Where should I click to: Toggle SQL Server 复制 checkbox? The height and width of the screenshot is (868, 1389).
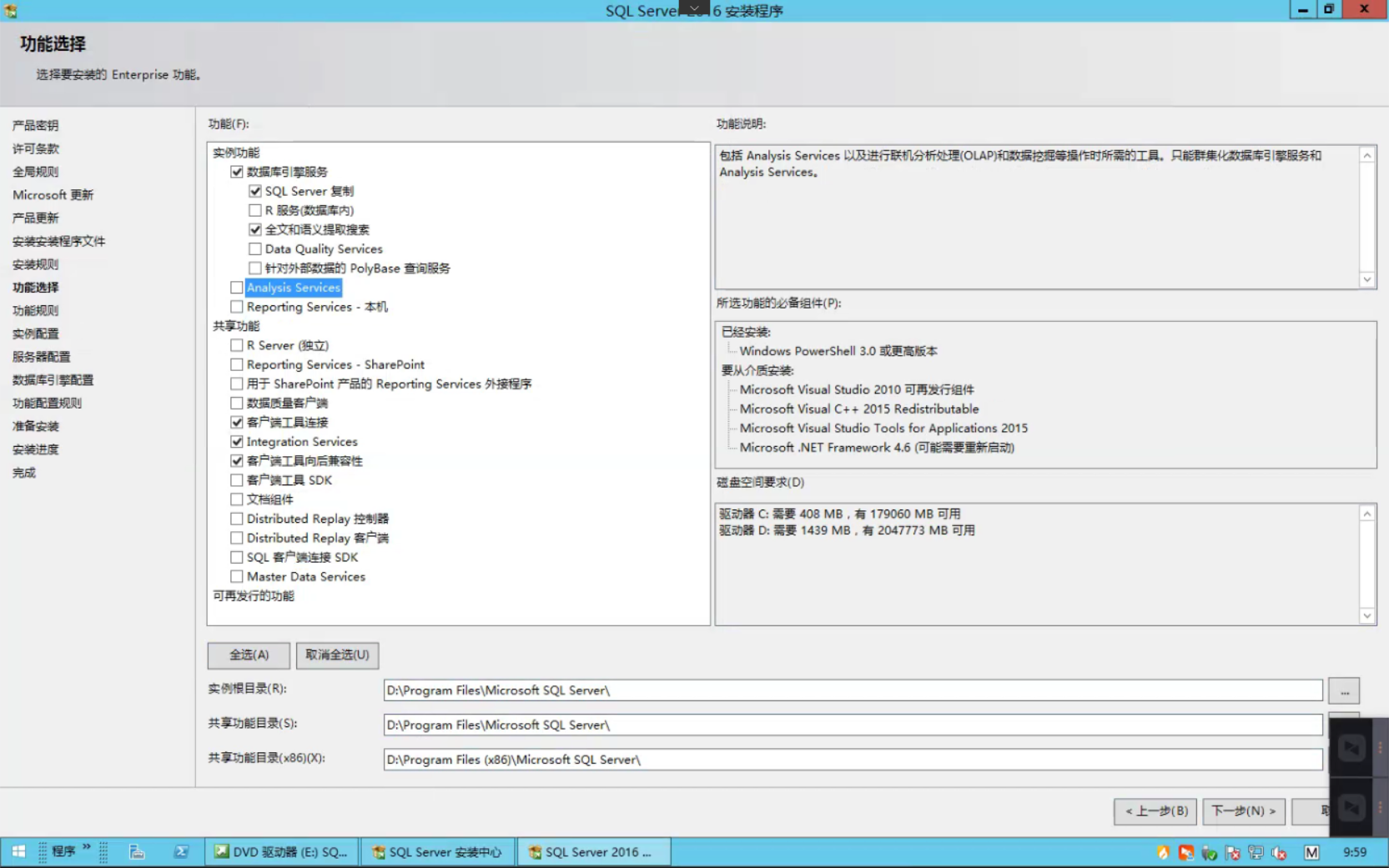255,191
